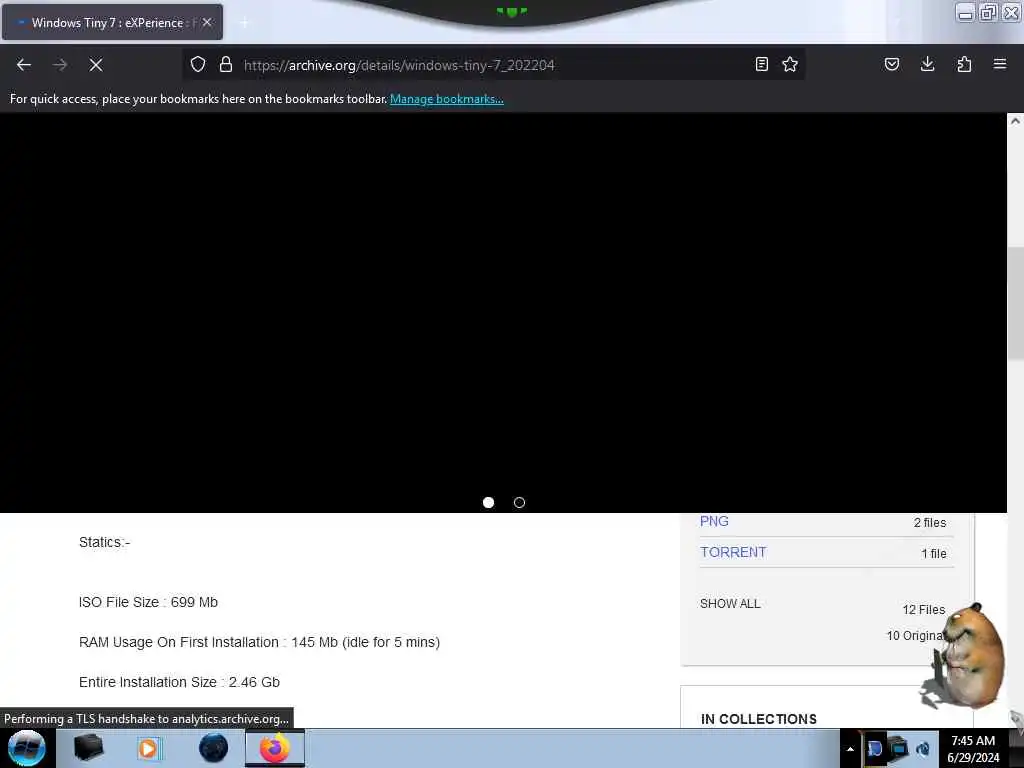Click the volume speaker tray icon
This screenshot has width=1024, height=768.
click(x=923, y=748)
